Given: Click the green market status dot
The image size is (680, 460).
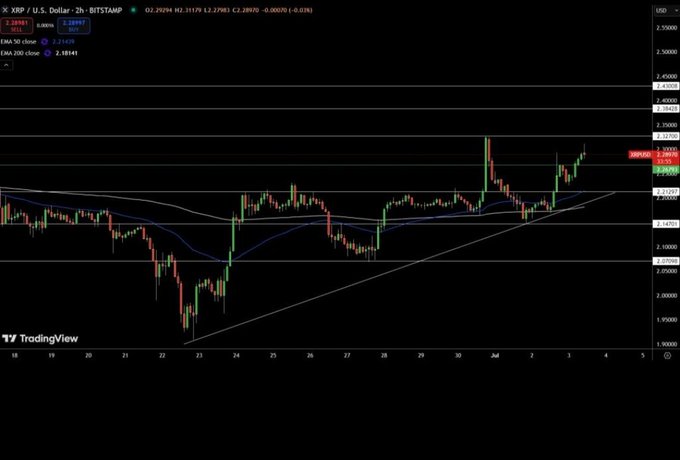Looking at the screenshot, I should click(x=134, y=10).
